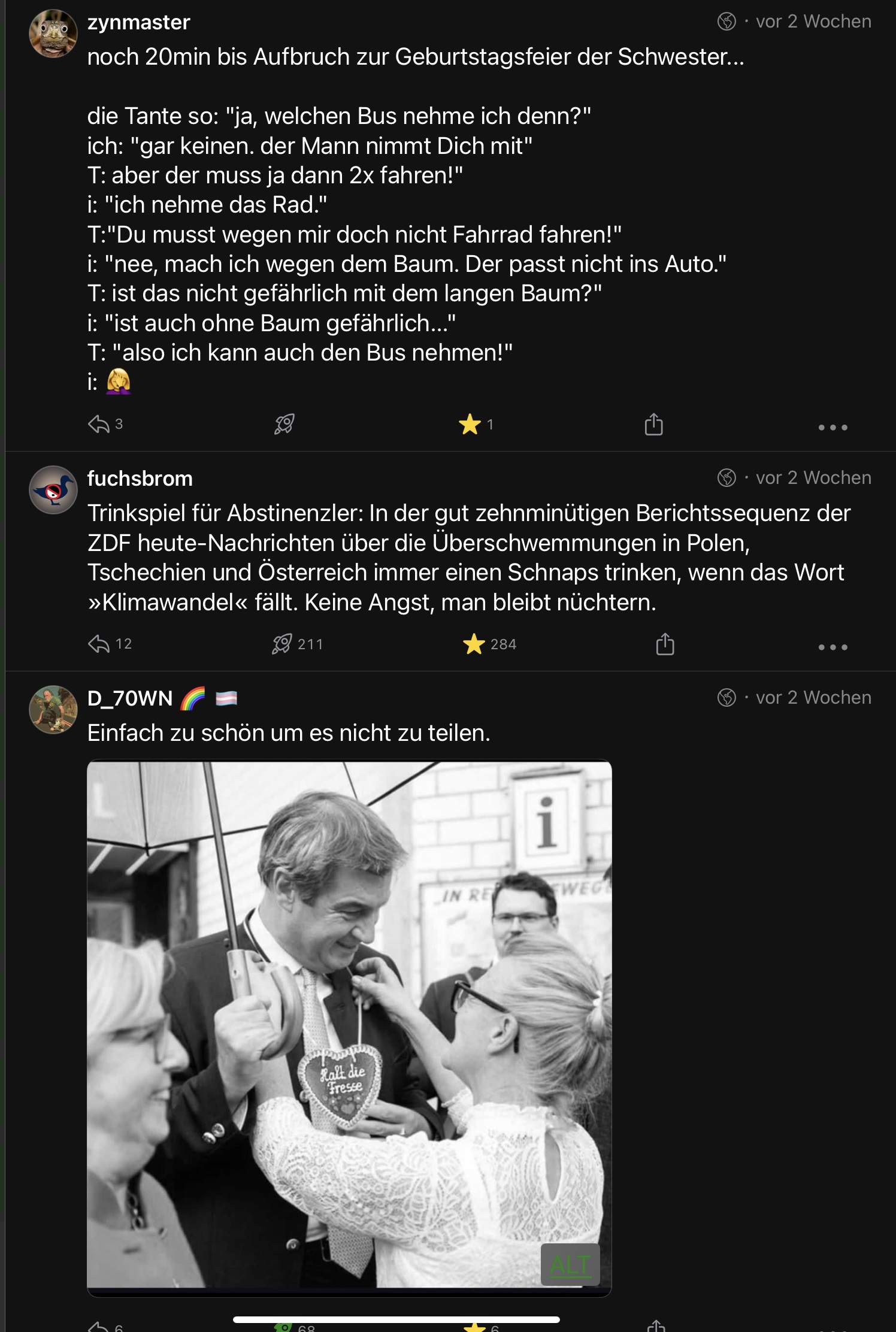Screen dimensions: 896x1332
Task: Boost zynmaster's post about the Tante
Action: [x=284, y=425]
